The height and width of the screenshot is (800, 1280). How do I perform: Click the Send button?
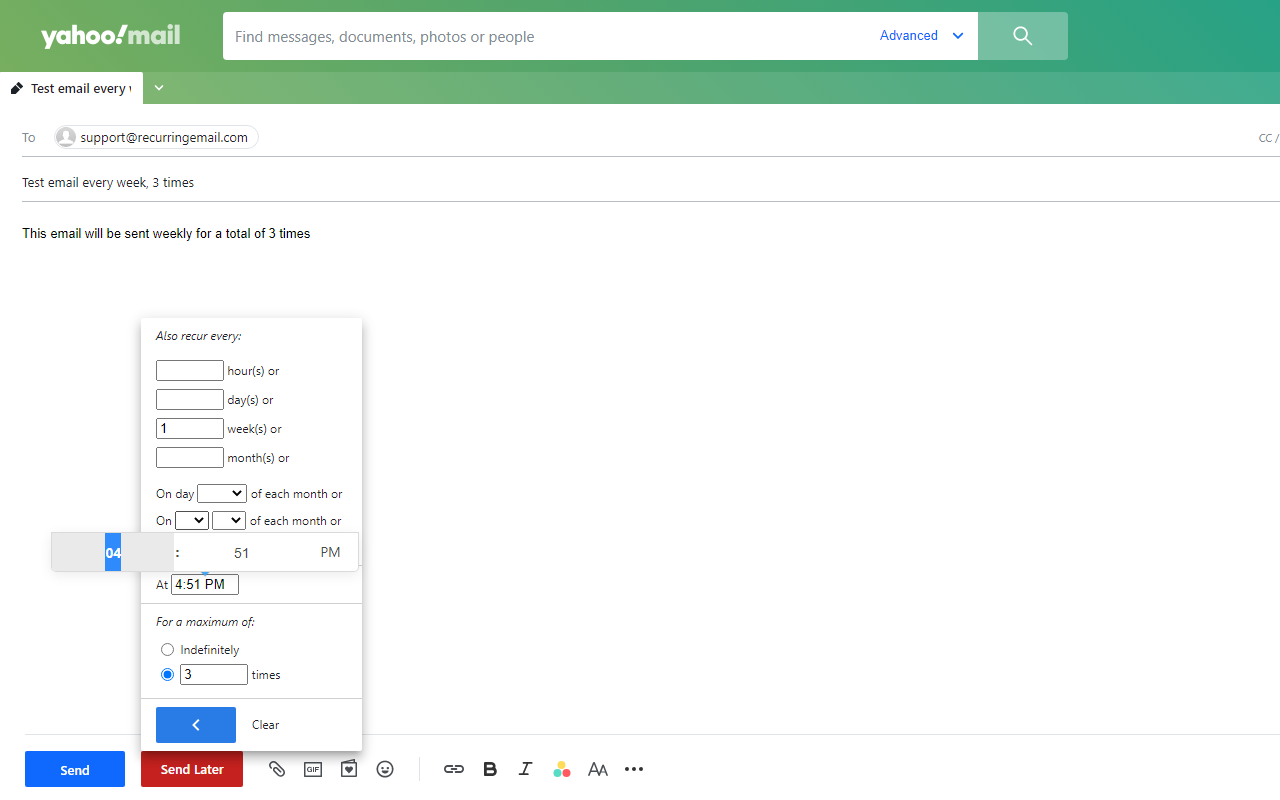(x=74, y=768)
